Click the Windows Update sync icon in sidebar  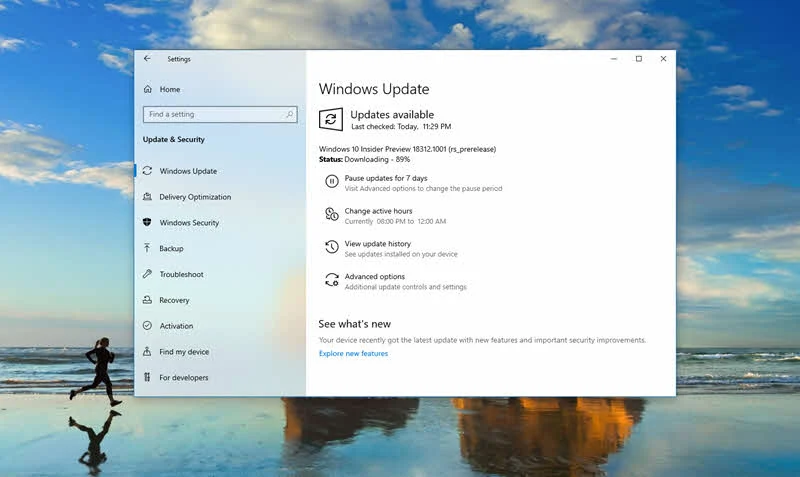pos(147,171)
